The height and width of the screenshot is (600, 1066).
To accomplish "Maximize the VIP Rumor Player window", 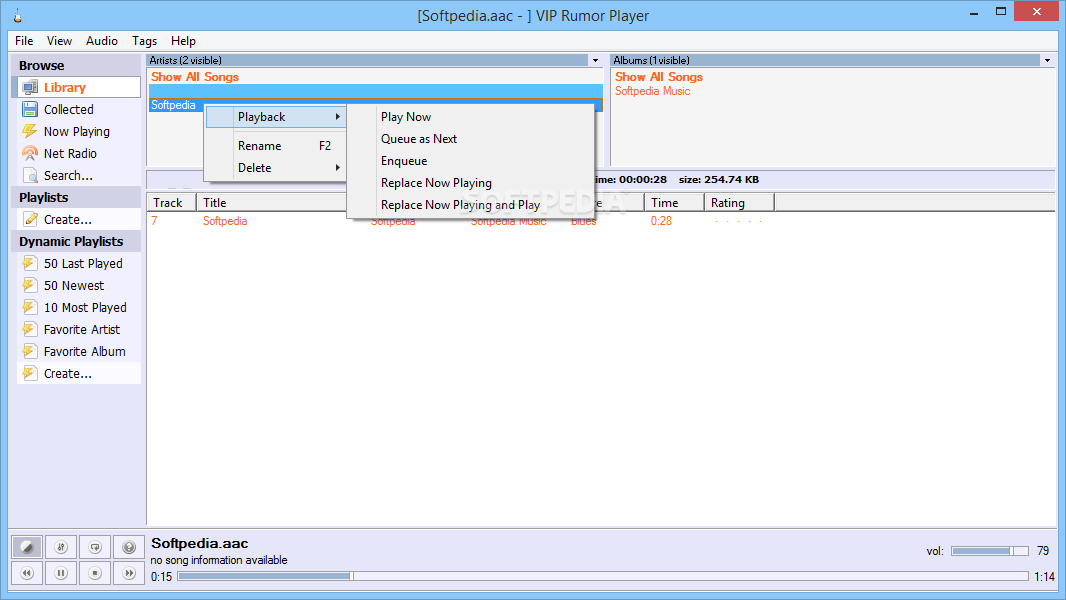I will point(1001,12).
